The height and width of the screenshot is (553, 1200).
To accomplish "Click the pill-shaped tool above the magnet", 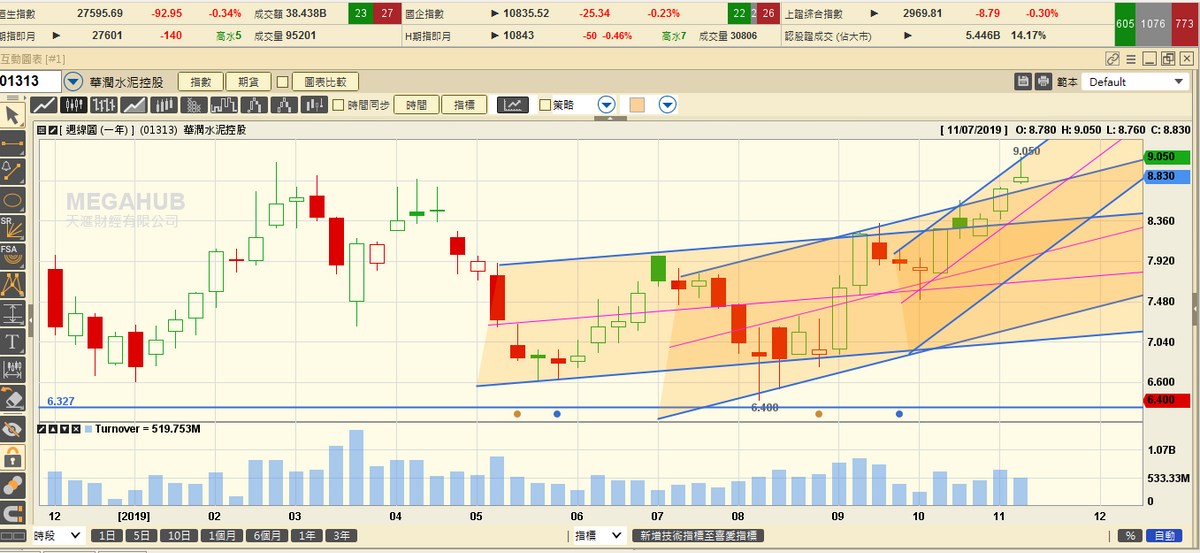I will [12, 486].
